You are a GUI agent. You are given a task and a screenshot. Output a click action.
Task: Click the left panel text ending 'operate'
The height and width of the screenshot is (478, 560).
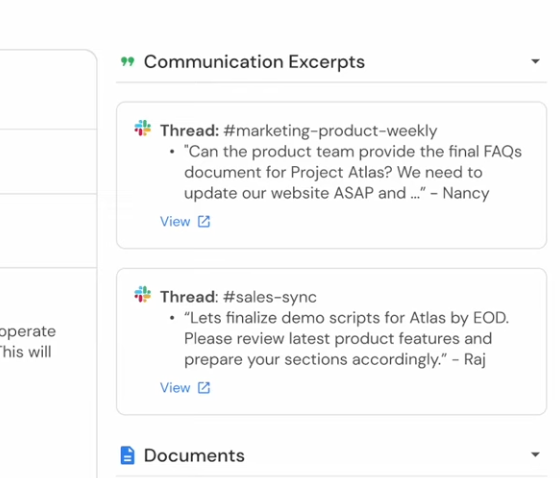click(x=28, y=332)
